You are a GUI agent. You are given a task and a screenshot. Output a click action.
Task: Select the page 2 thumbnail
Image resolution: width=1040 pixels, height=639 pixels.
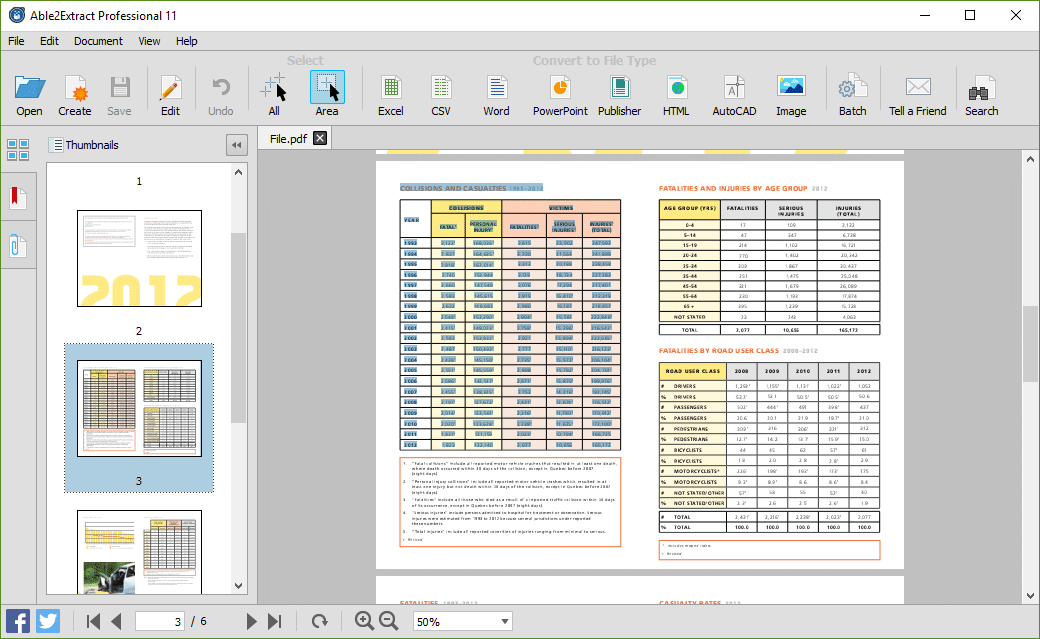tap(139, 258)
